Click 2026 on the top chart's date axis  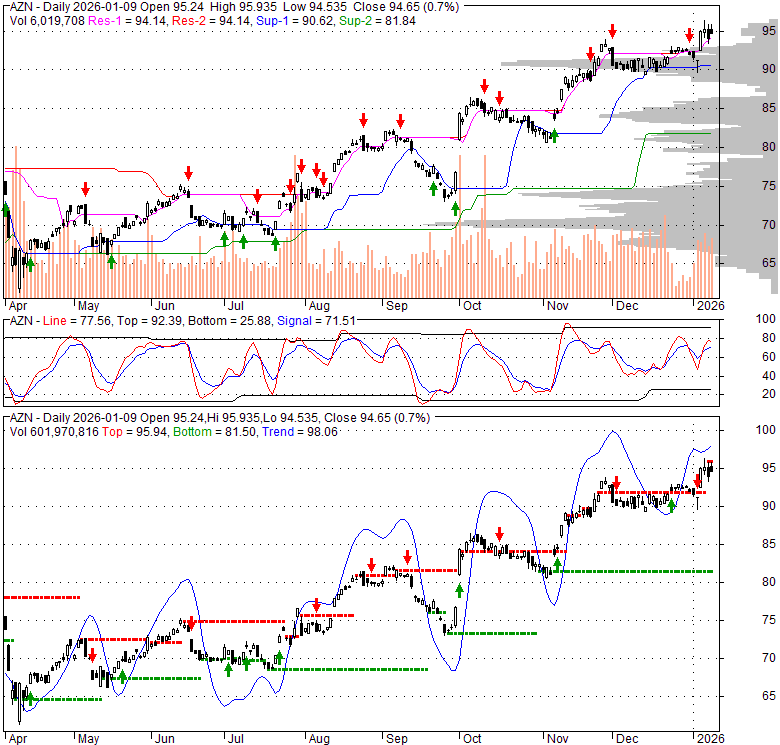[x=710, y=305]
